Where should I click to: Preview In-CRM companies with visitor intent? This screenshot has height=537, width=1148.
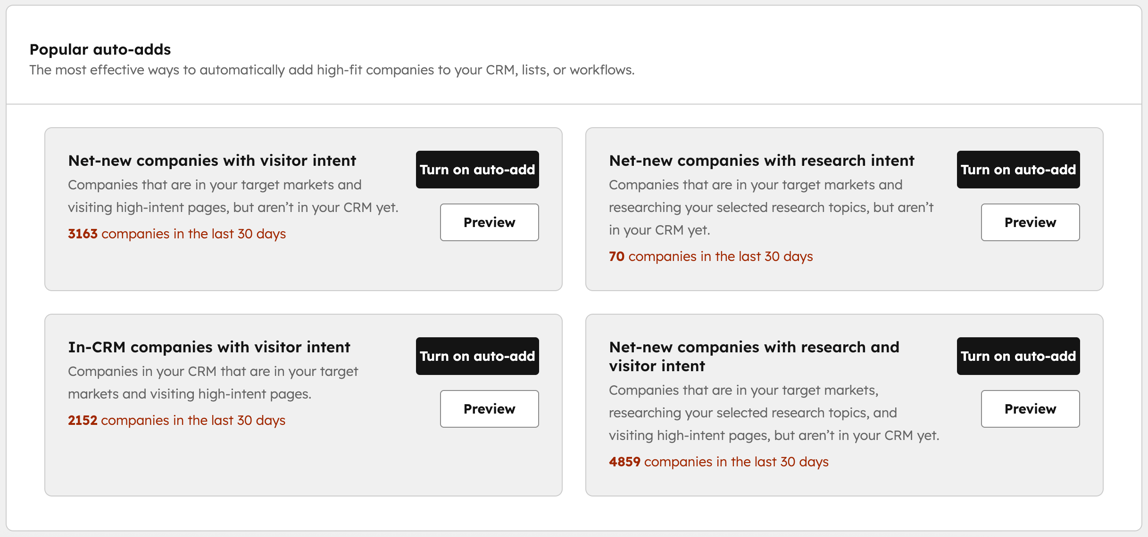click(x=489, y=409)
